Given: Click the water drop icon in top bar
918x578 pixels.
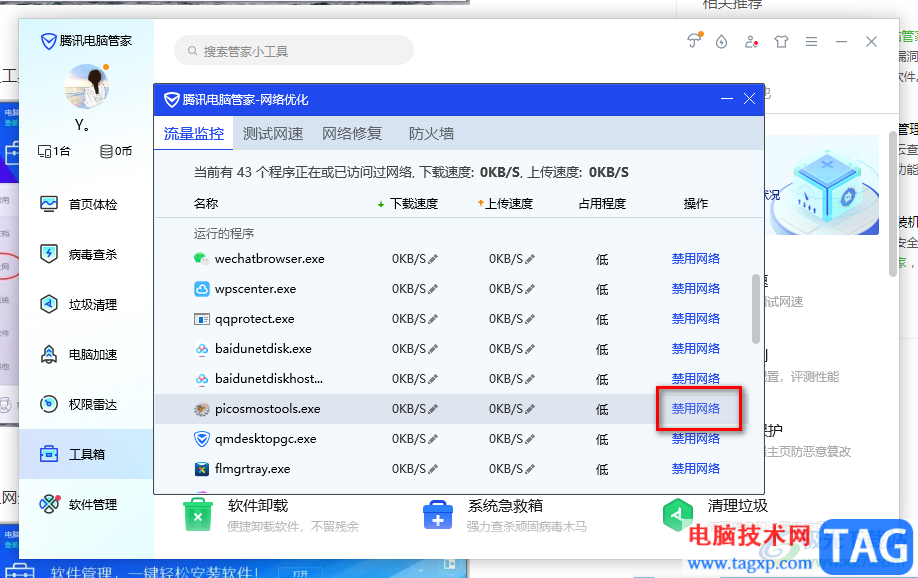Looking at the screenshot, I should 721,42.
